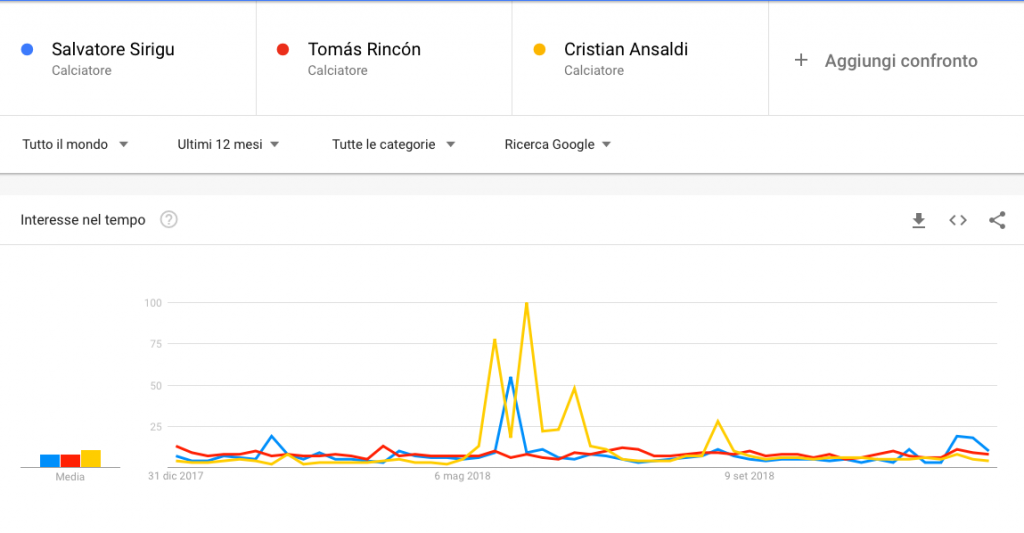Expand the Ultimi 12 mesi time range

pyautogui.click(x=228, y=144)
